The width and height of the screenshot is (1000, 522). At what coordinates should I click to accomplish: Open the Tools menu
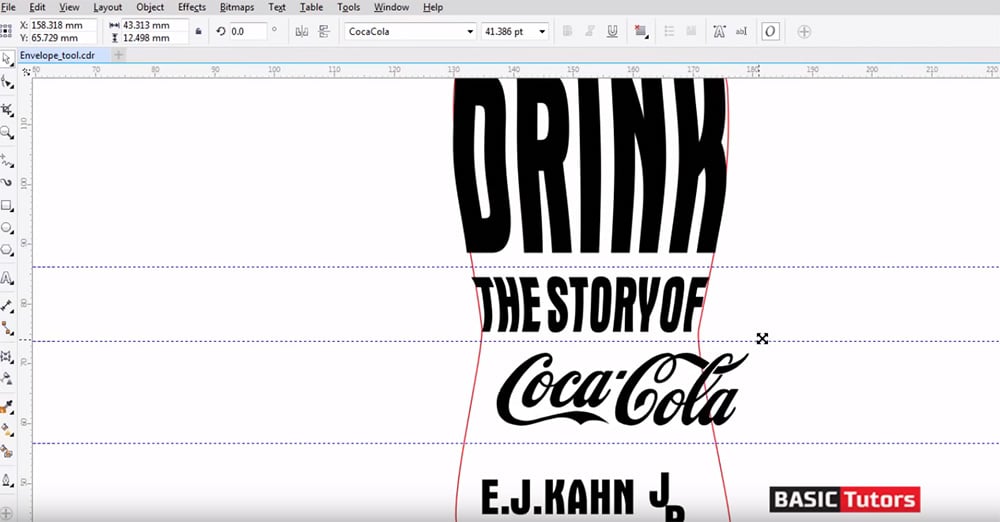[349, 7]
